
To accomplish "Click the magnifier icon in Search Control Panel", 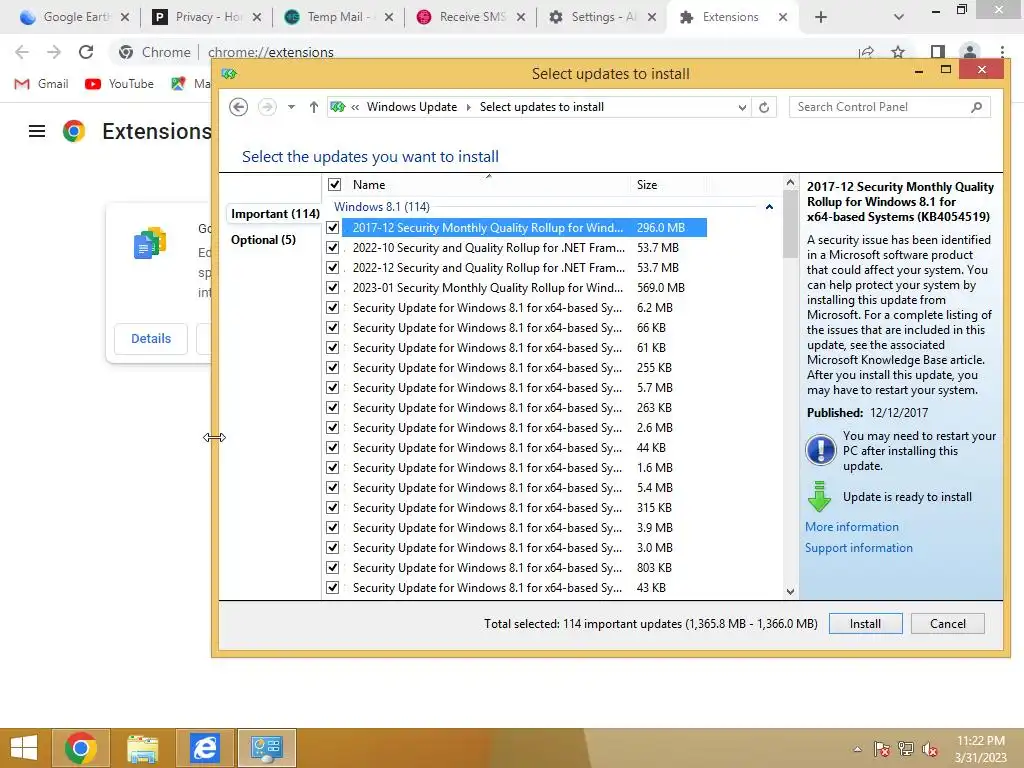I will [976, 107].
